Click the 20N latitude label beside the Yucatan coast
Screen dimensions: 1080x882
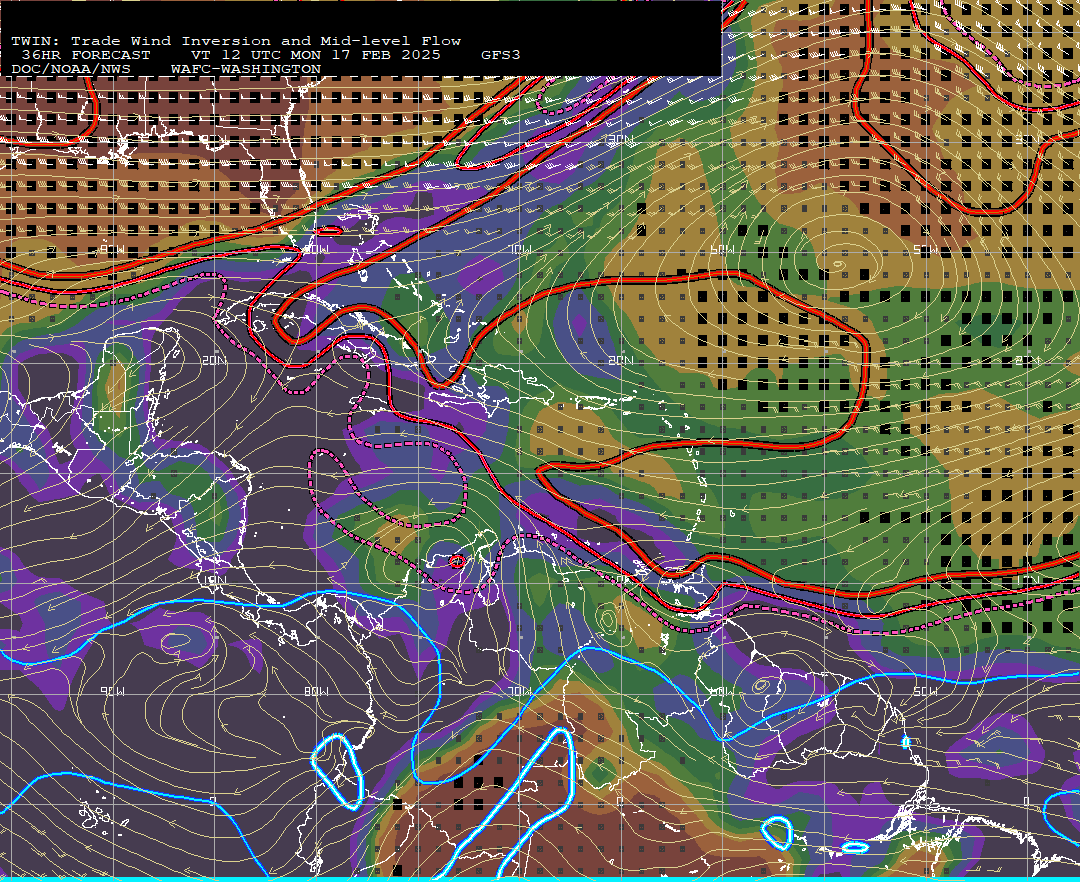point(214,360)
